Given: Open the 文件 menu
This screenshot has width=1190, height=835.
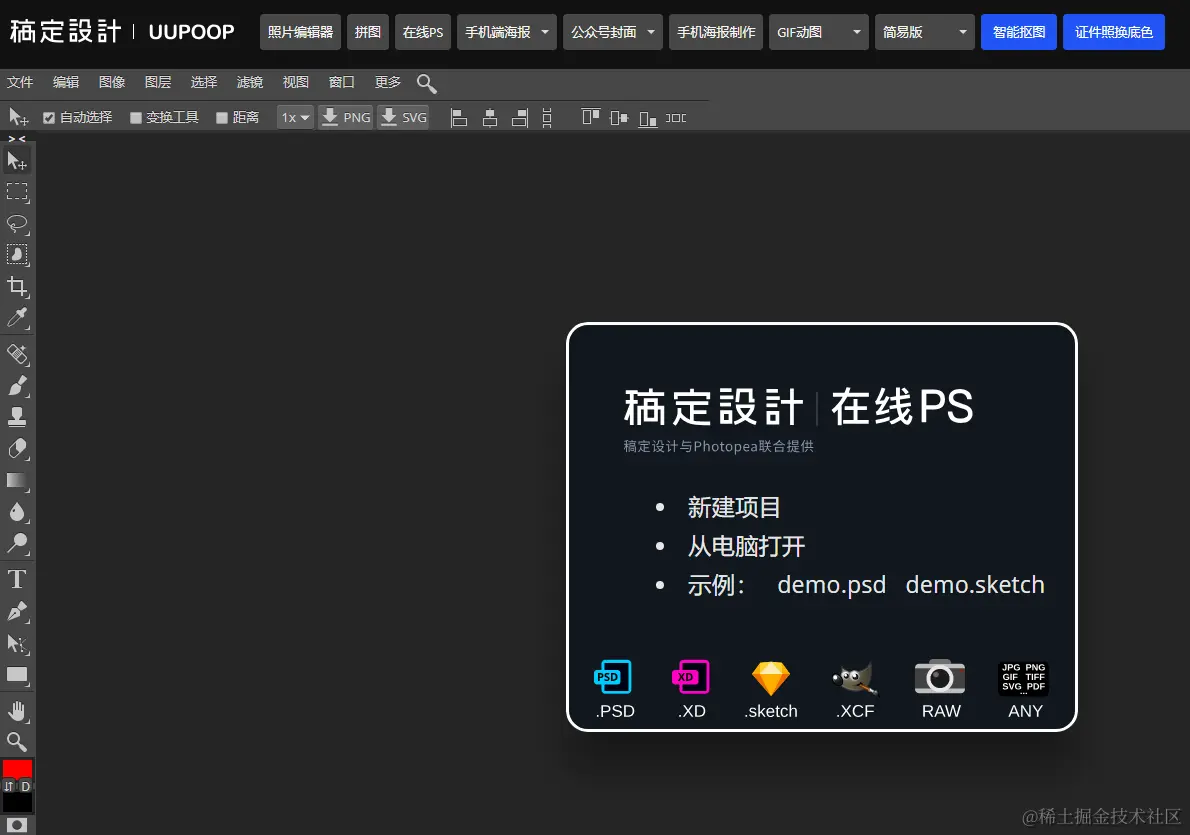Looking at the screenshot, I should (x=20, y=82).
